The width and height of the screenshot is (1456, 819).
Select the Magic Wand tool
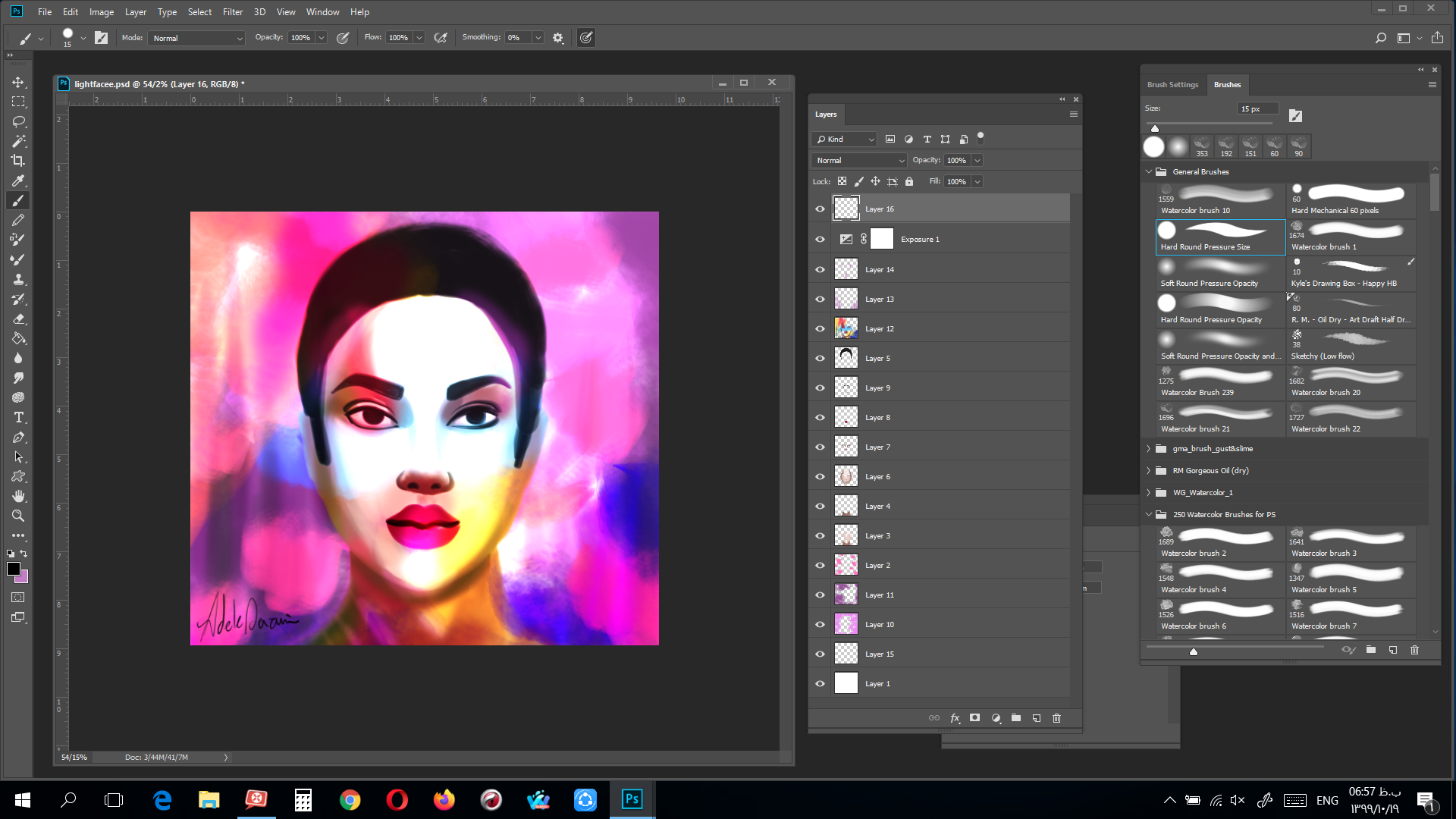point(18,141)
